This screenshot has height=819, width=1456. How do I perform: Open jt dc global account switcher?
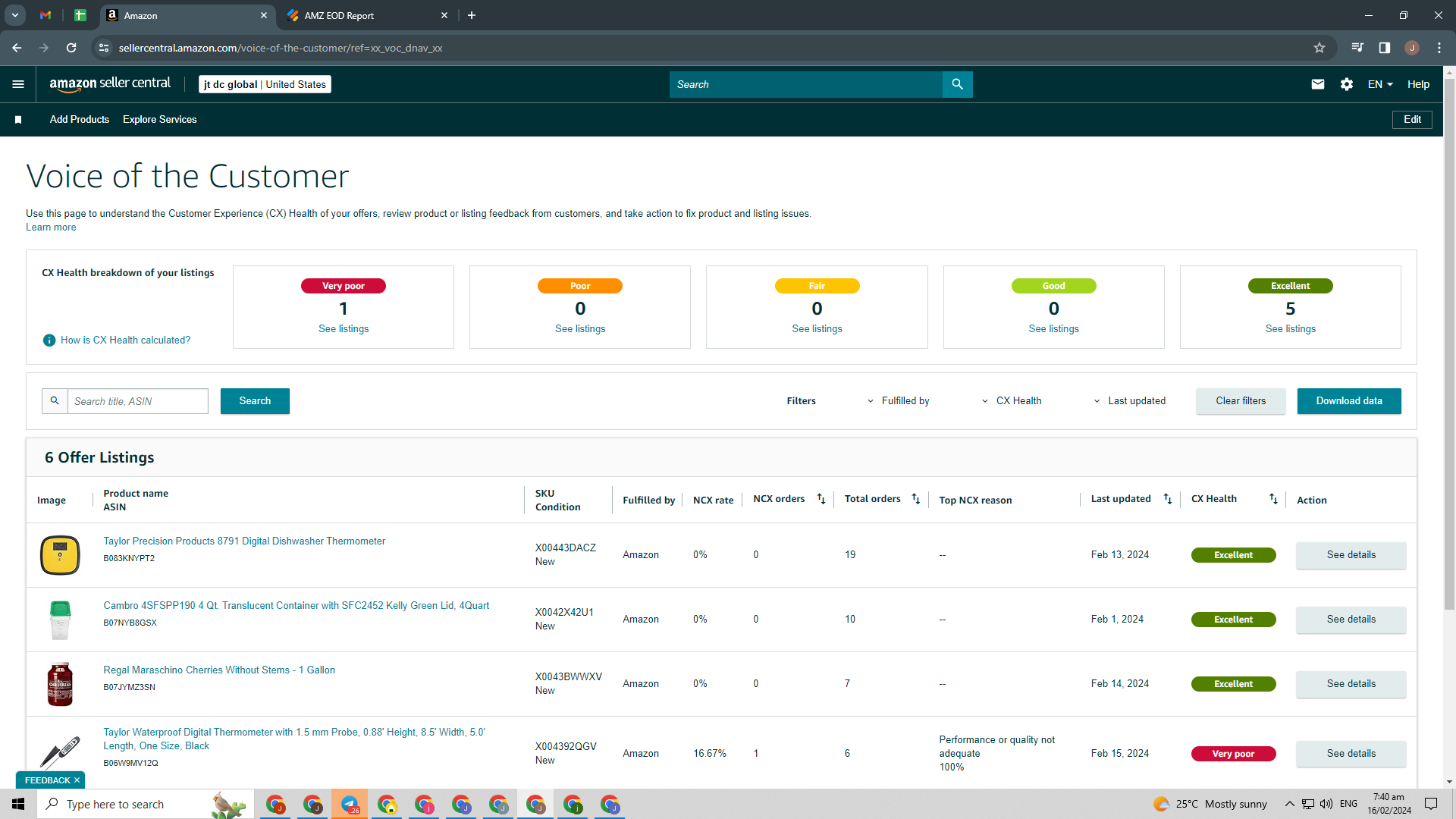(265, 84)
